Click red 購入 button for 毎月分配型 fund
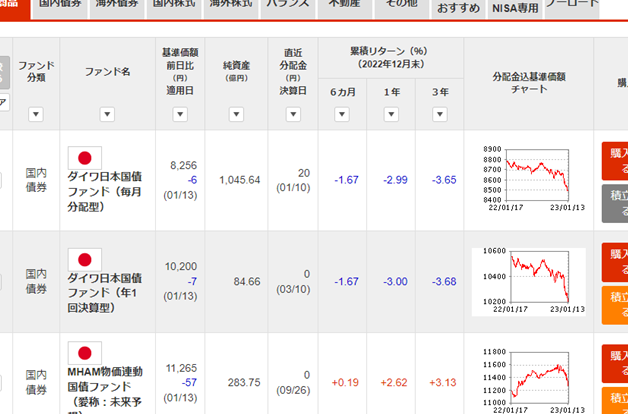This screenshot has height=414, width=628. coord(615,161)
